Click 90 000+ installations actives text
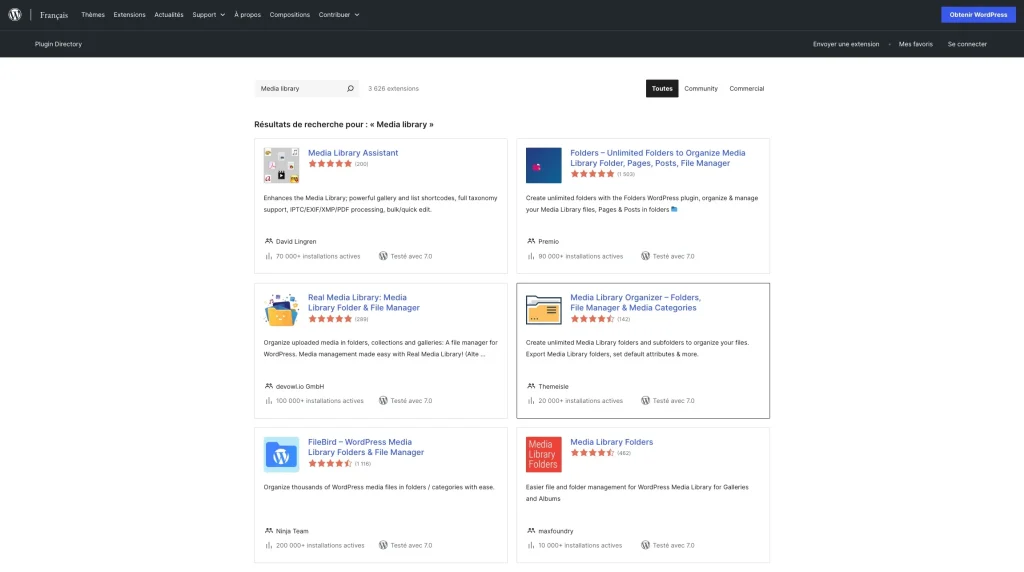The width and height of the screenshot is (1024, 572). tap(581, 256)
